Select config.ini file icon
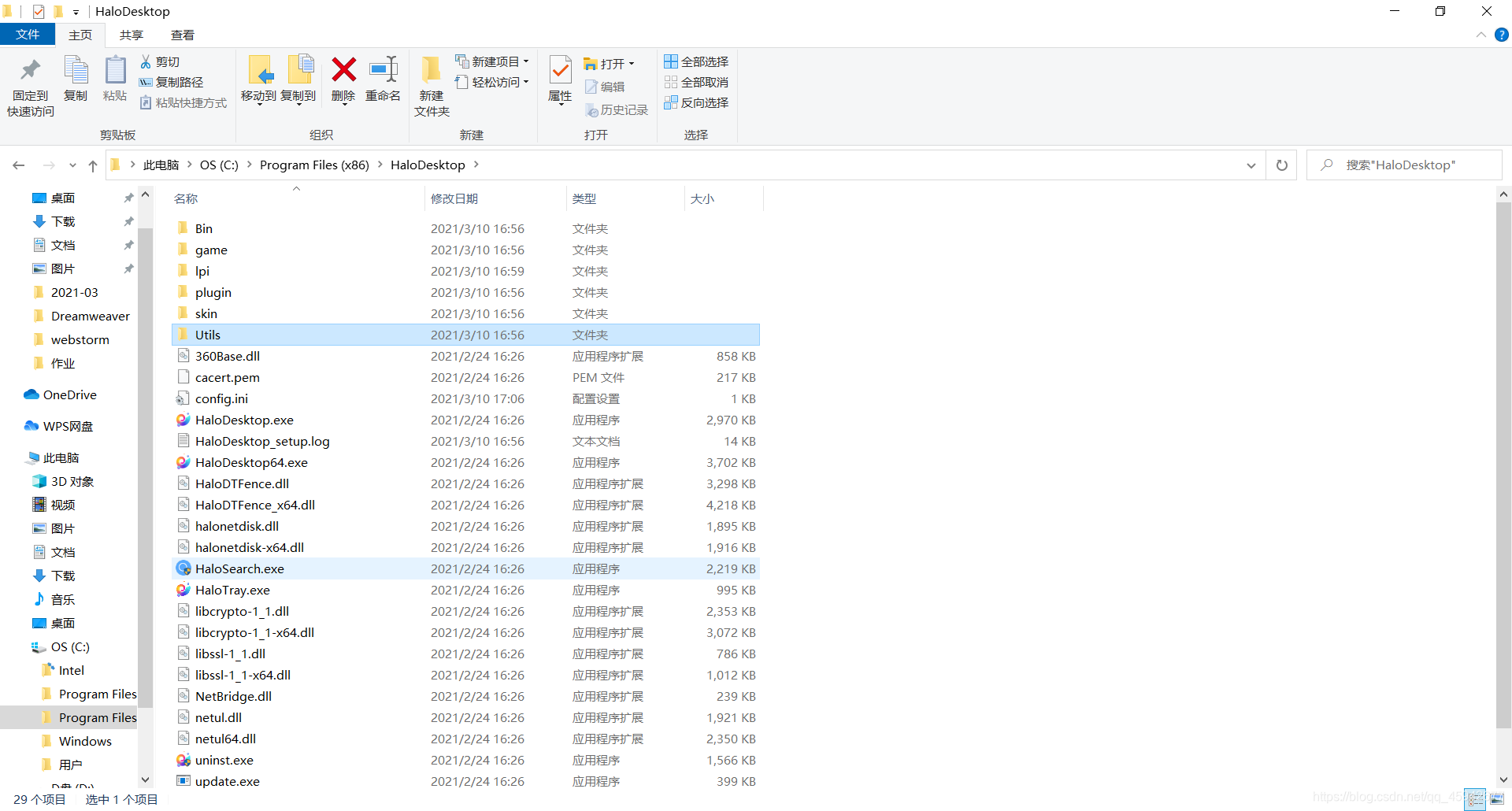The height and width of the screenshot is (811, 1512). 183,398
